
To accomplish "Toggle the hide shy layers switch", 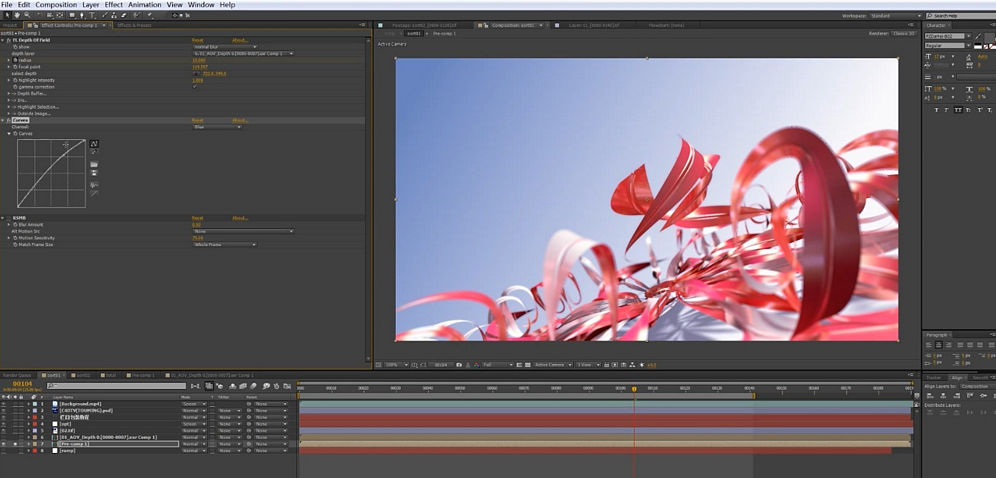I will 233,386.
